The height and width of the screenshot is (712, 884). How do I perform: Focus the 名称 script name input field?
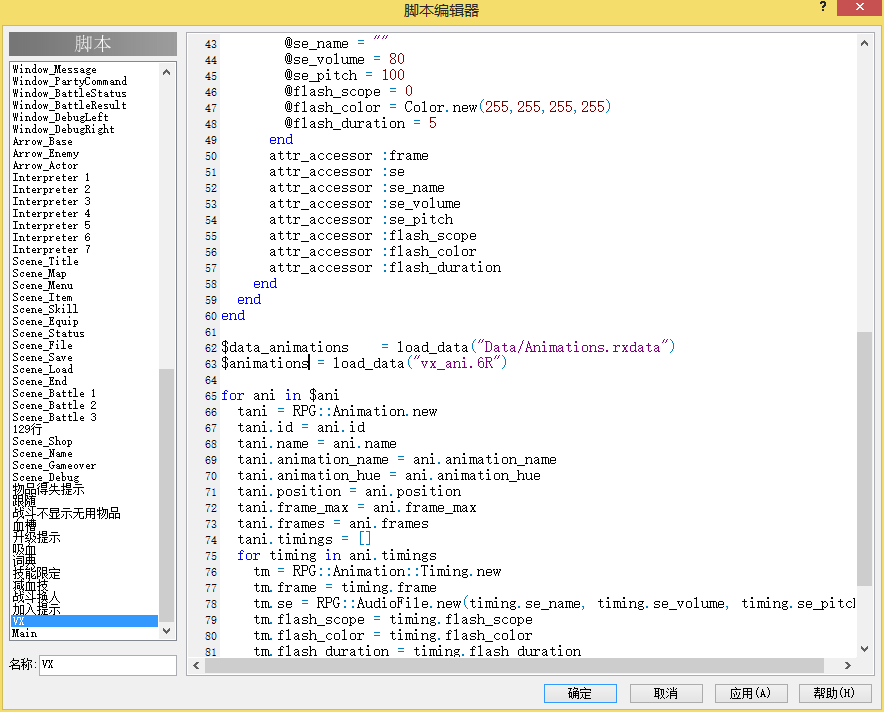coord(108,665)
